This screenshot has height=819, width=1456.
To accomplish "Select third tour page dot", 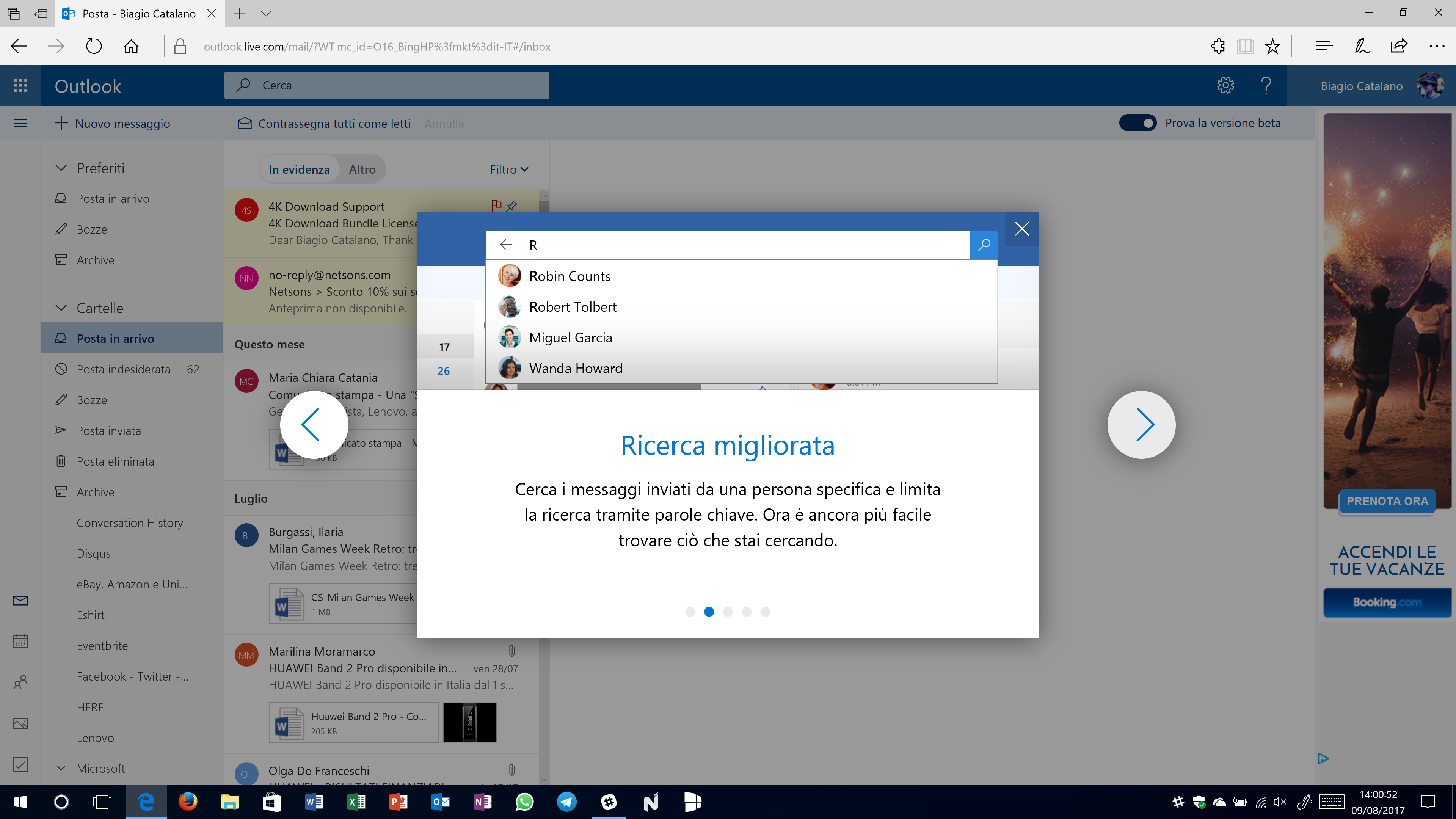I will [x=728, y=612].
